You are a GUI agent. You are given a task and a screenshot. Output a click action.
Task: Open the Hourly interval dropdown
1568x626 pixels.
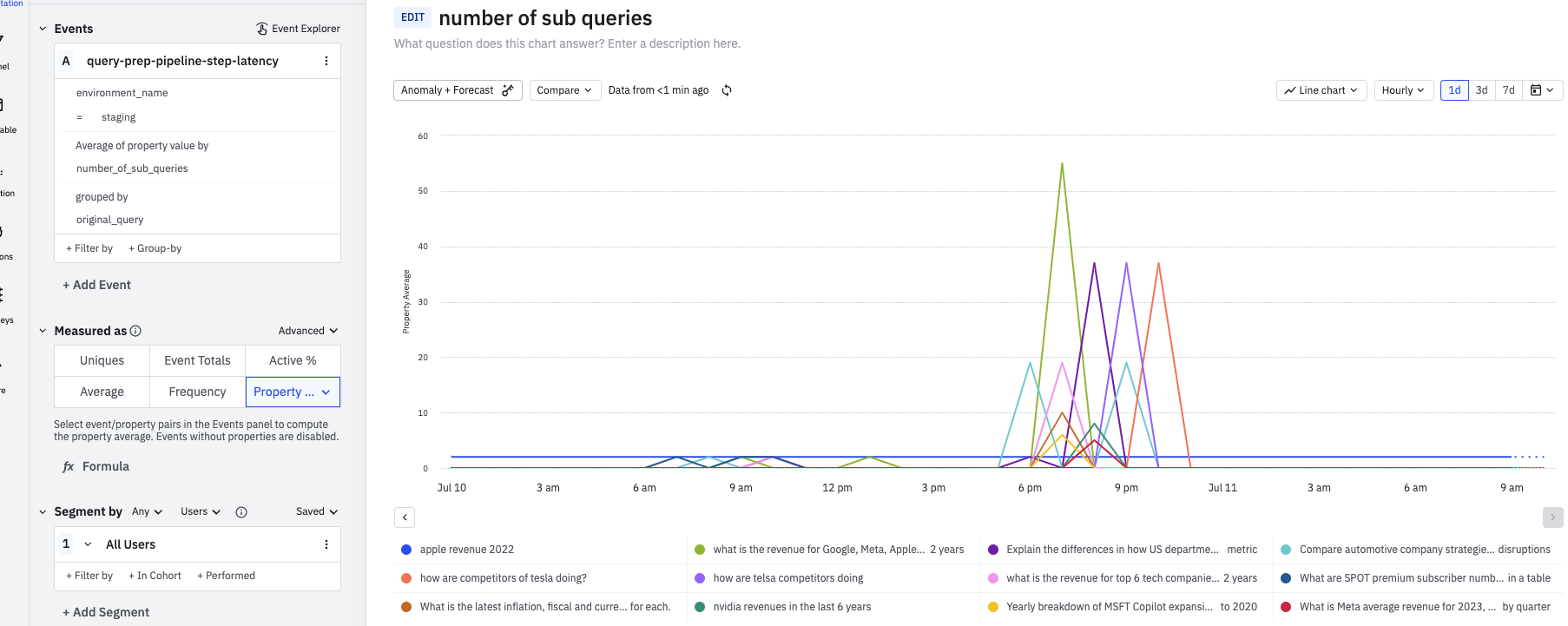[1402, 90]
